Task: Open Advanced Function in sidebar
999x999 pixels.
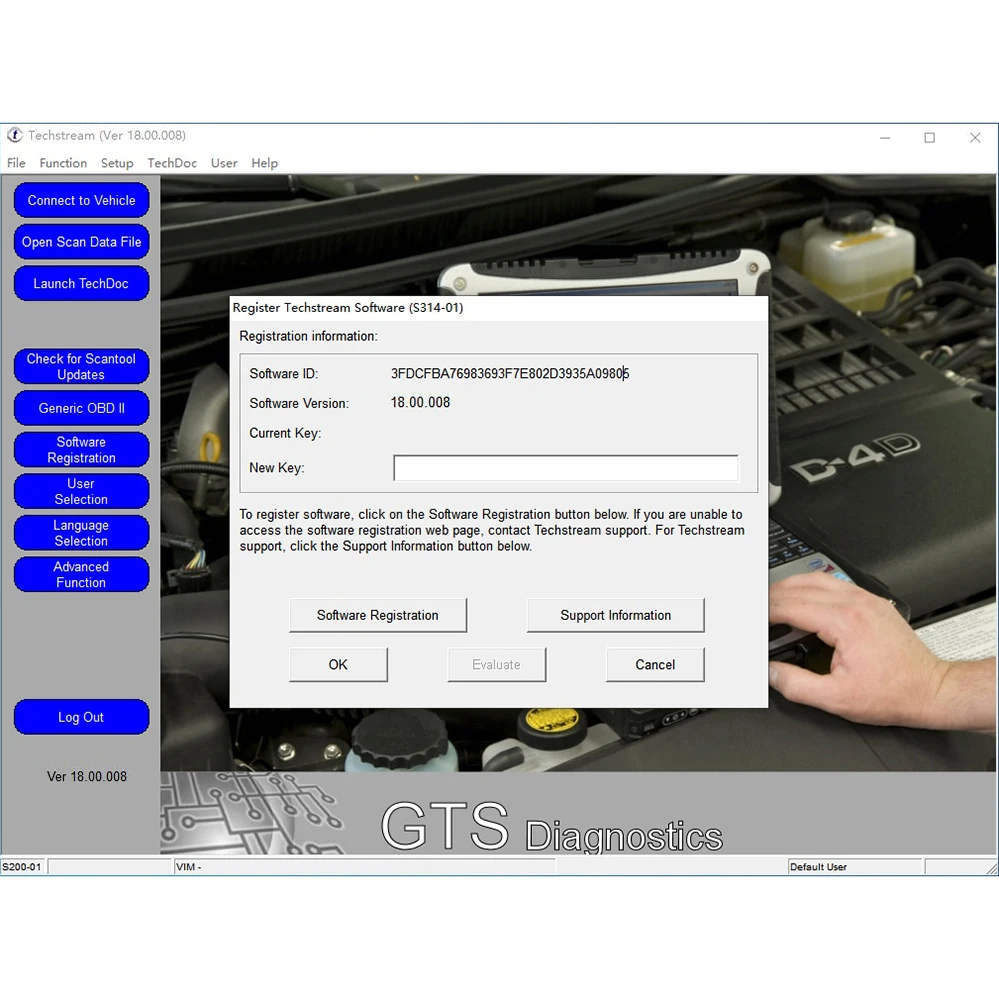Action: (82, 574)
